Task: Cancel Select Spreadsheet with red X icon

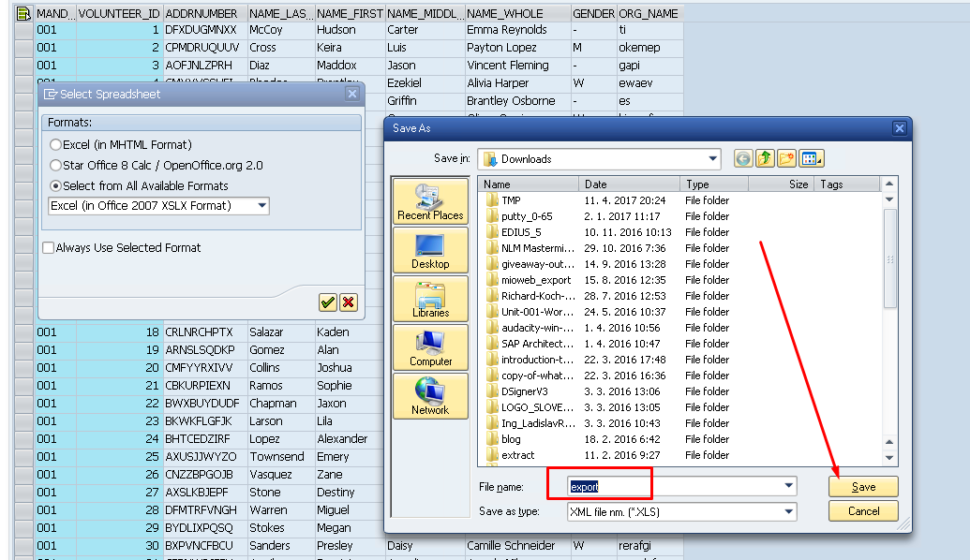Action: pyautogui.click(x=348, y=302)
